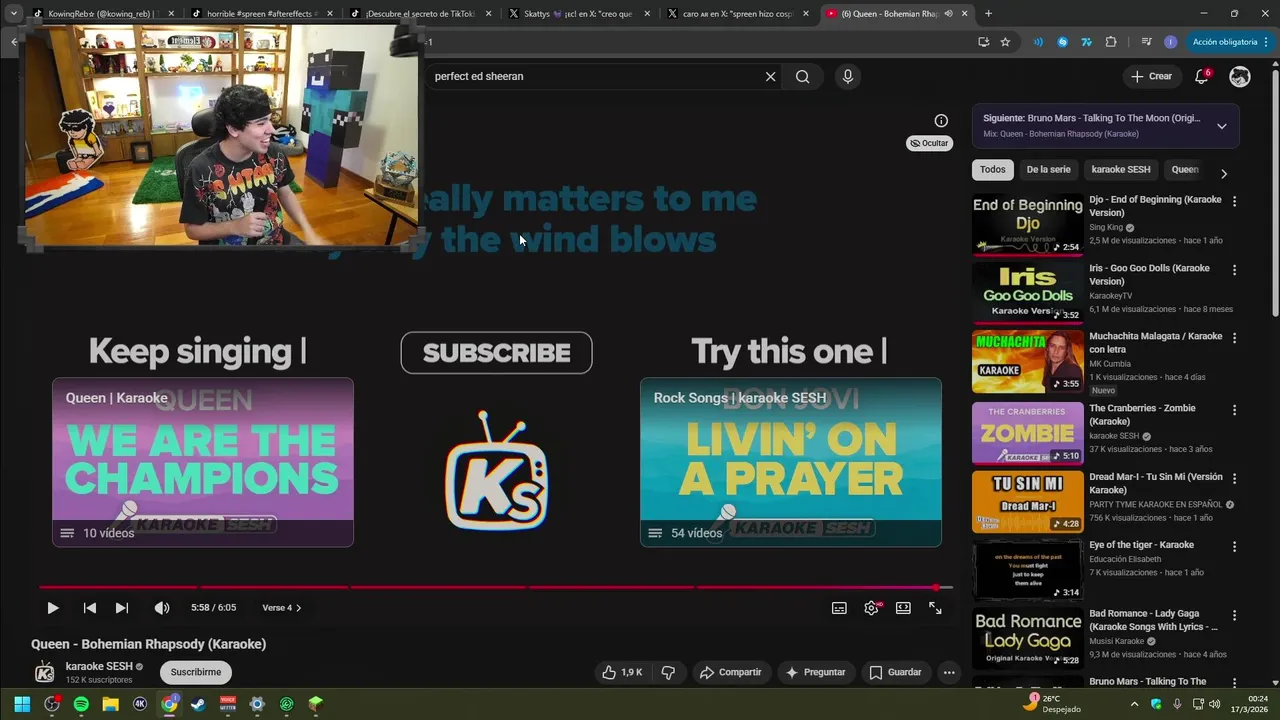Hide the end-screen cards with Ocultar
This screenshot has width=1280, height=720.
pos(929,143)
